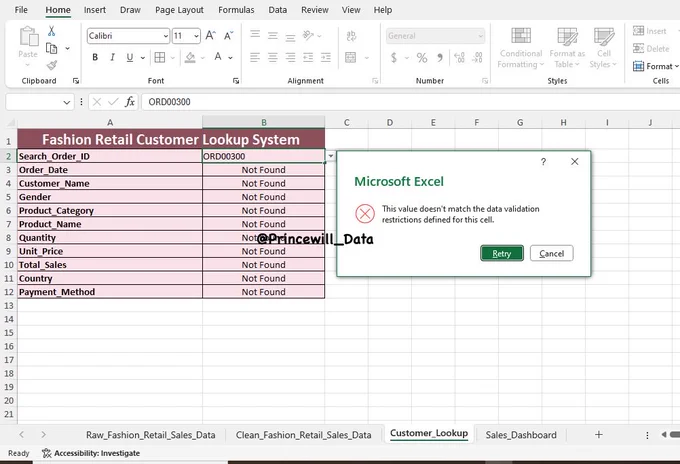Click Accessibility: Investigate in the status bar
This screenshot has height=464, width=680.
coord(91,453)
